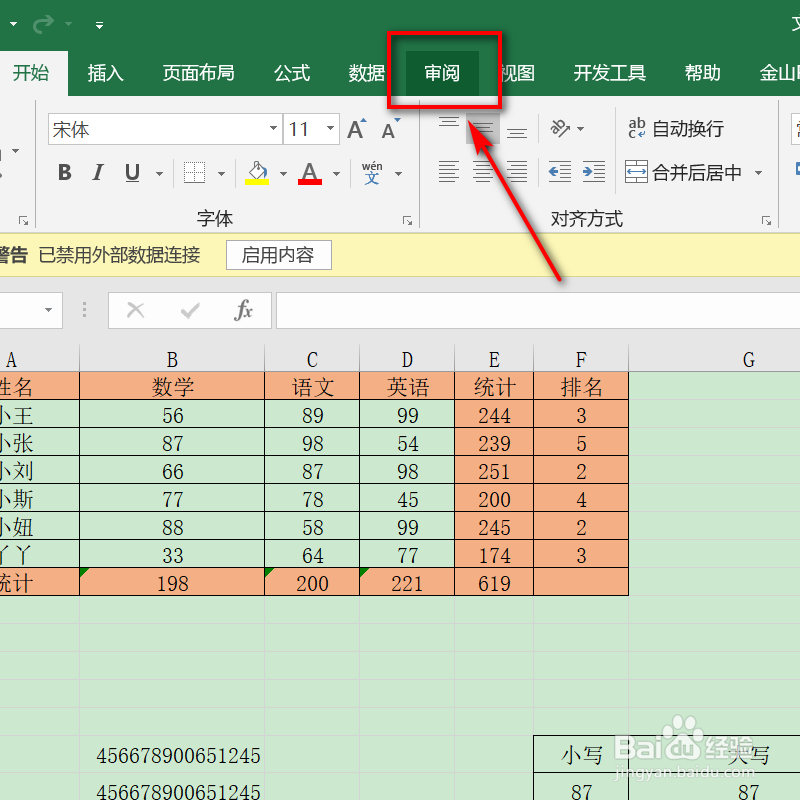The height and width of the screenshot is (800, 800).
Task: Toggle Bold formatting
Action: 64,172
